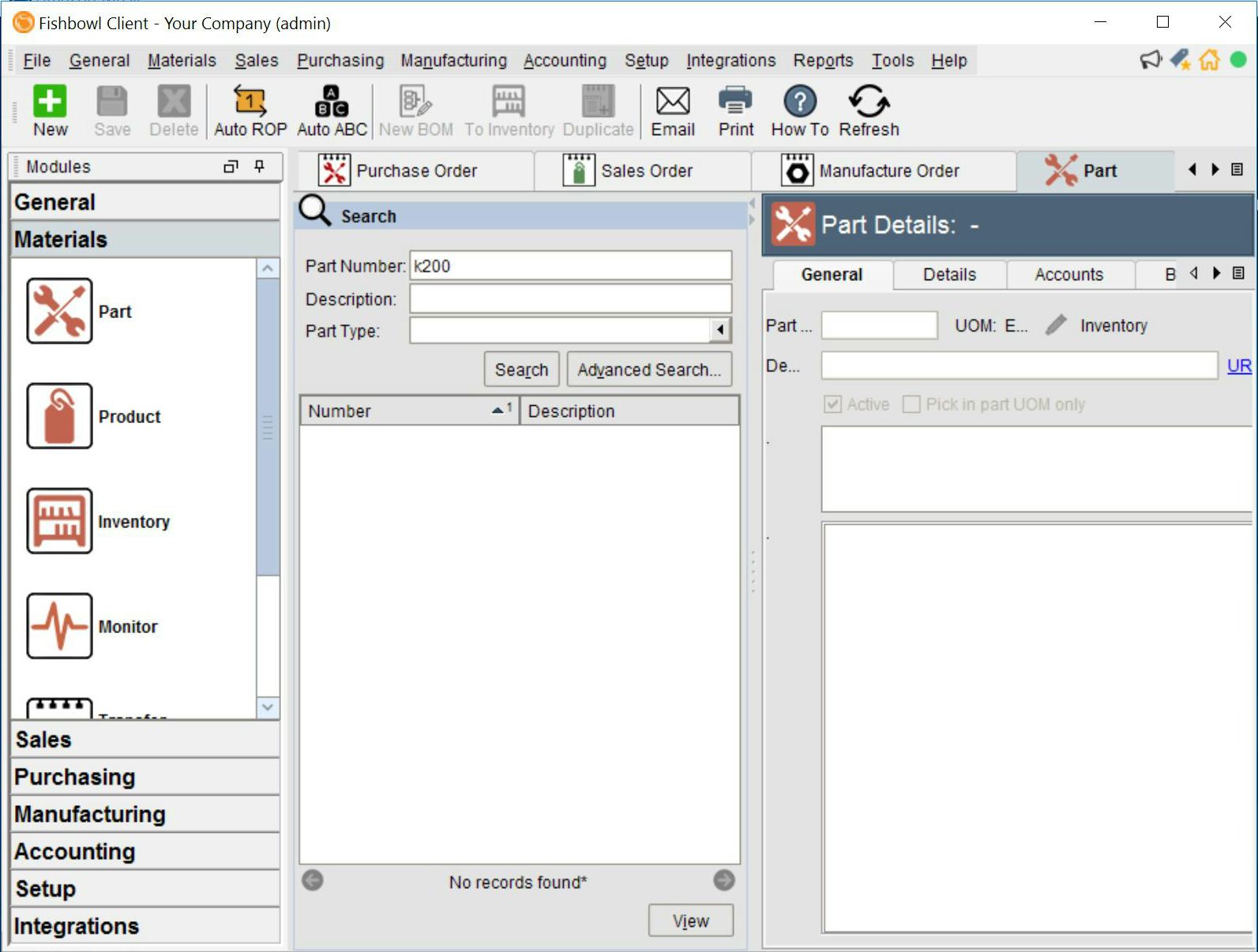Click the Part Number search field
Screen dimensions: 1258x952
point(570,265)
